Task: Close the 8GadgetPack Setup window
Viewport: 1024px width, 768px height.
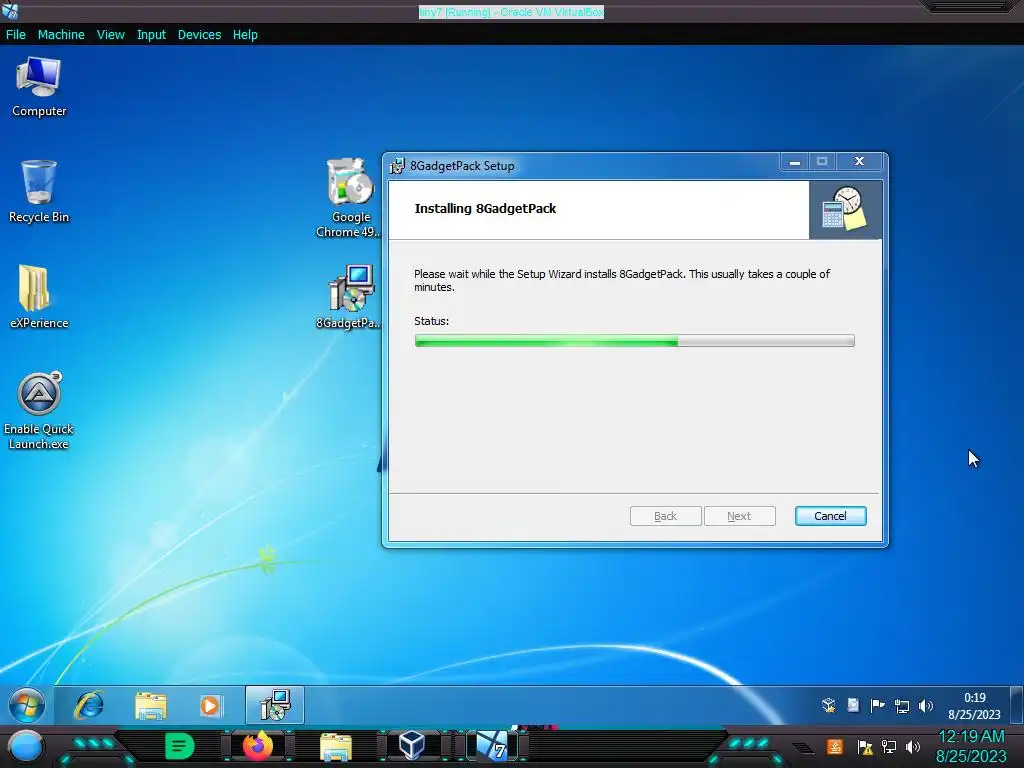Action: coord(859,161)
